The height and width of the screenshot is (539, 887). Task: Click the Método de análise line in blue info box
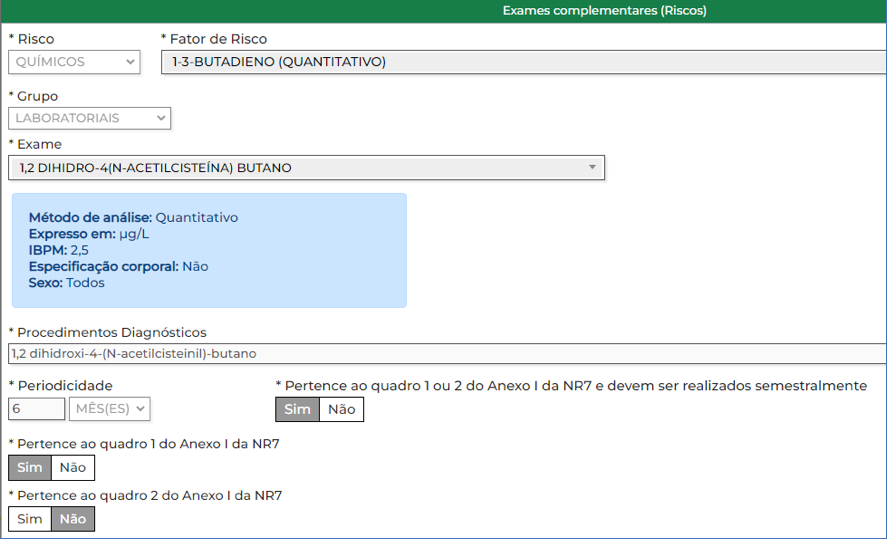(134, 217)
